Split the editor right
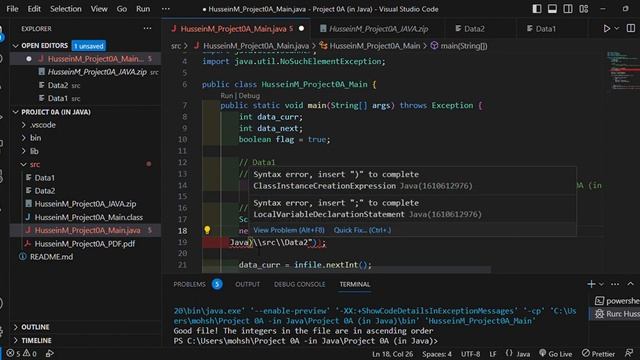The height and width of the screenshot is (360, 640). pos(631,29)
